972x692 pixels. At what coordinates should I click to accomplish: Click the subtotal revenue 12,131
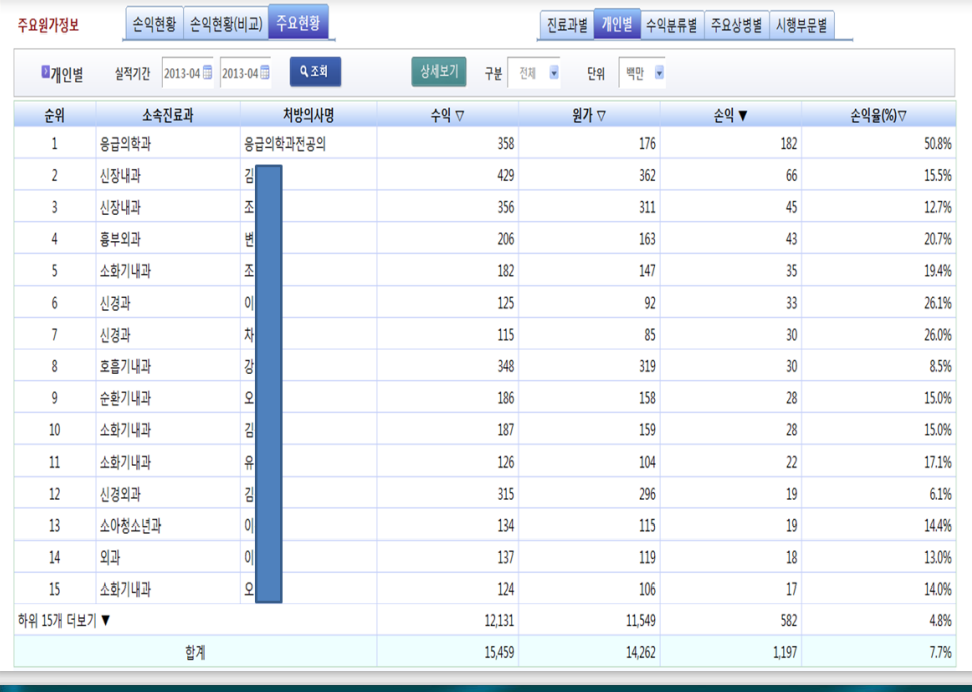pos(500,621)
